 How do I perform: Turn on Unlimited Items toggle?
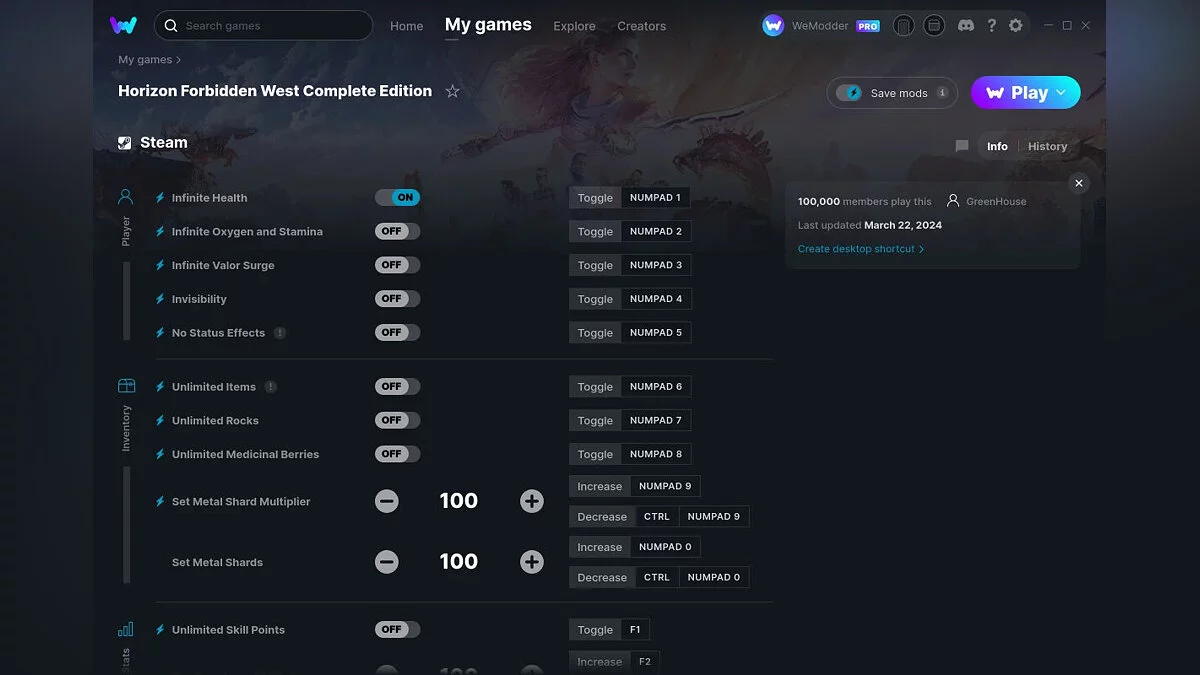[x=398, y=386]
